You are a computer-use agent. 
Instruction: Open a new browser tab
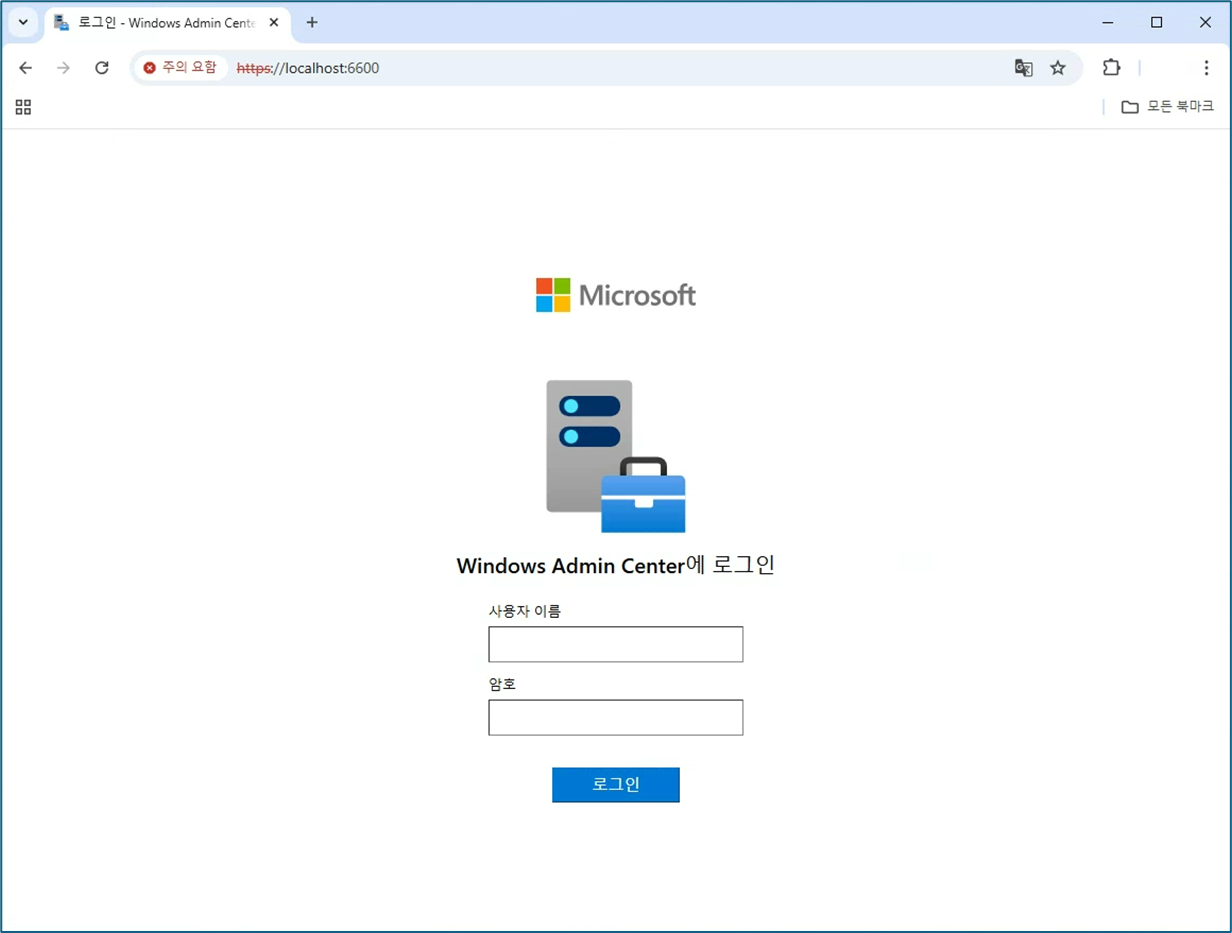point(312,22)
